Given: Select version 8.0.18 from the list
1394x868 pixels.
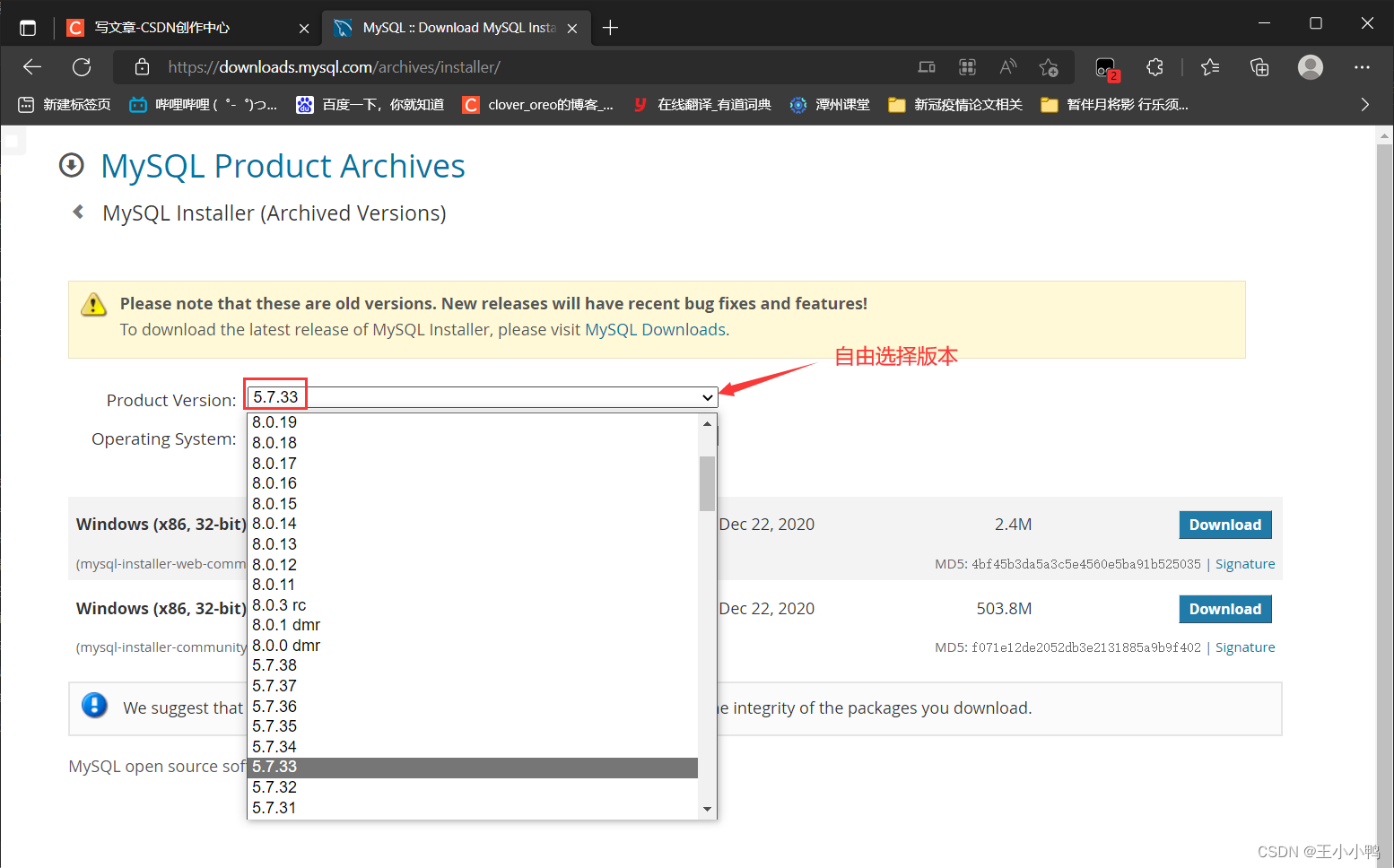Looking at the screenshot, I should pos(473,443).
